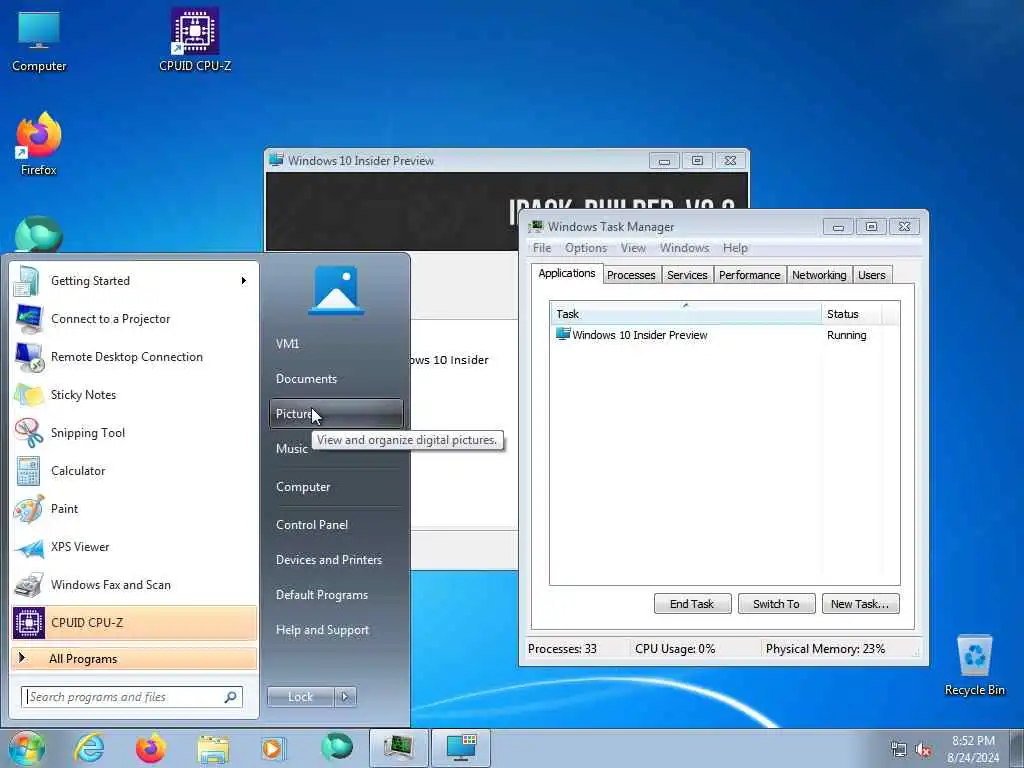The width and height of the screenshot is (1024, 768).
Task: Switch to the Users tab
Action: tap(871, 275)
